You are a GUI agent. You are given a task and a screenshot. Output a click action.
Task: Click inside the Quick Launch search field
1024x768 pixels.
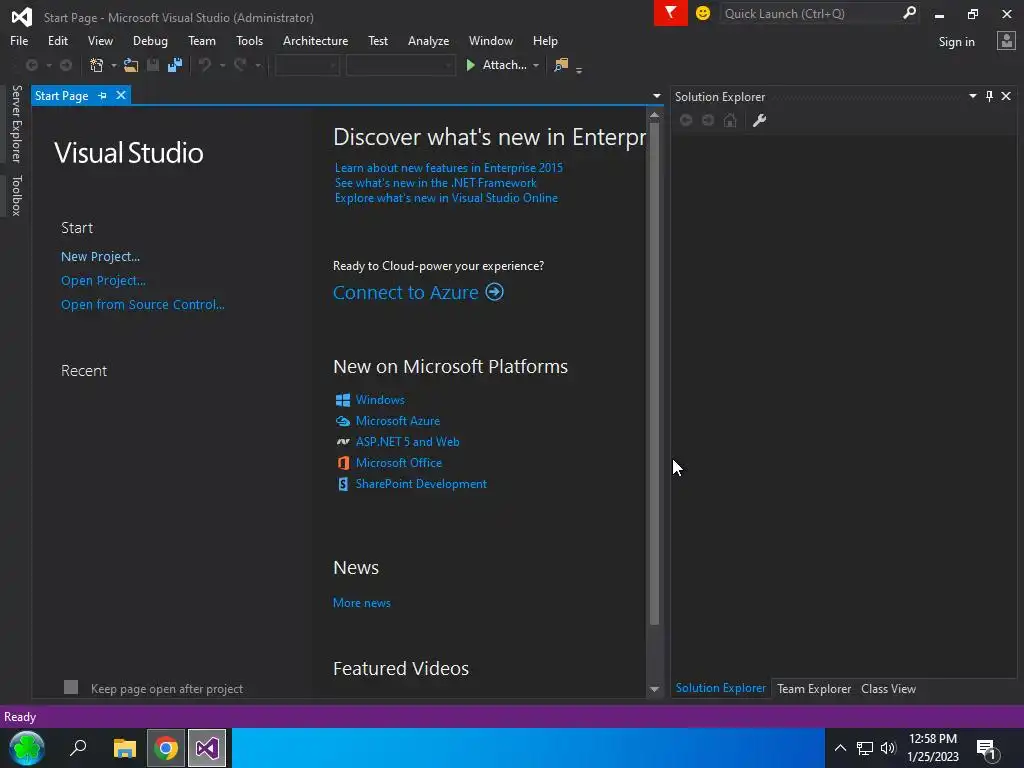[x=810, y=14]
